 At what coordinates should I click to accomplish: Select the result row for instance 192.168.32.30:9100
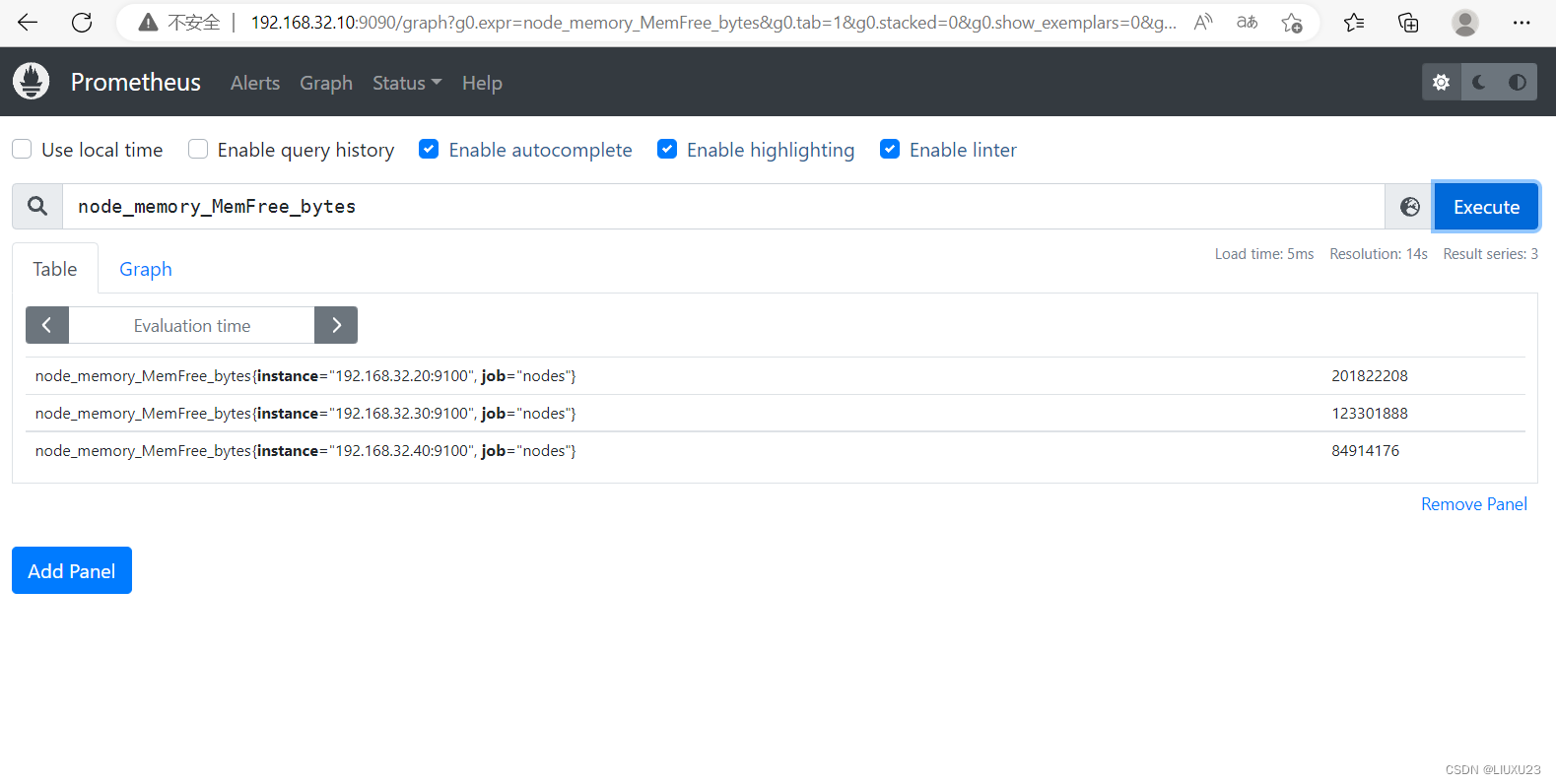776,414
